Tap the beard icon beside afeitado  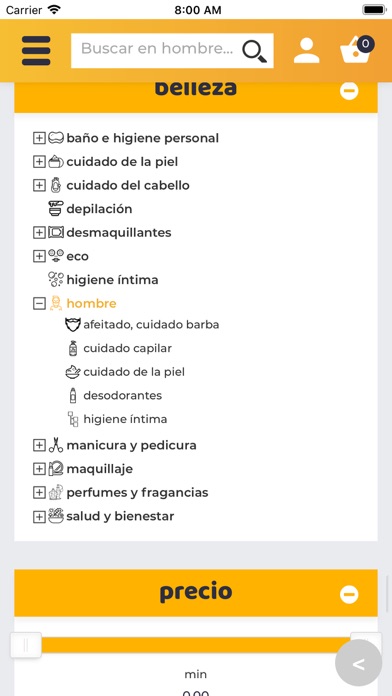click(x=73, y=325)
